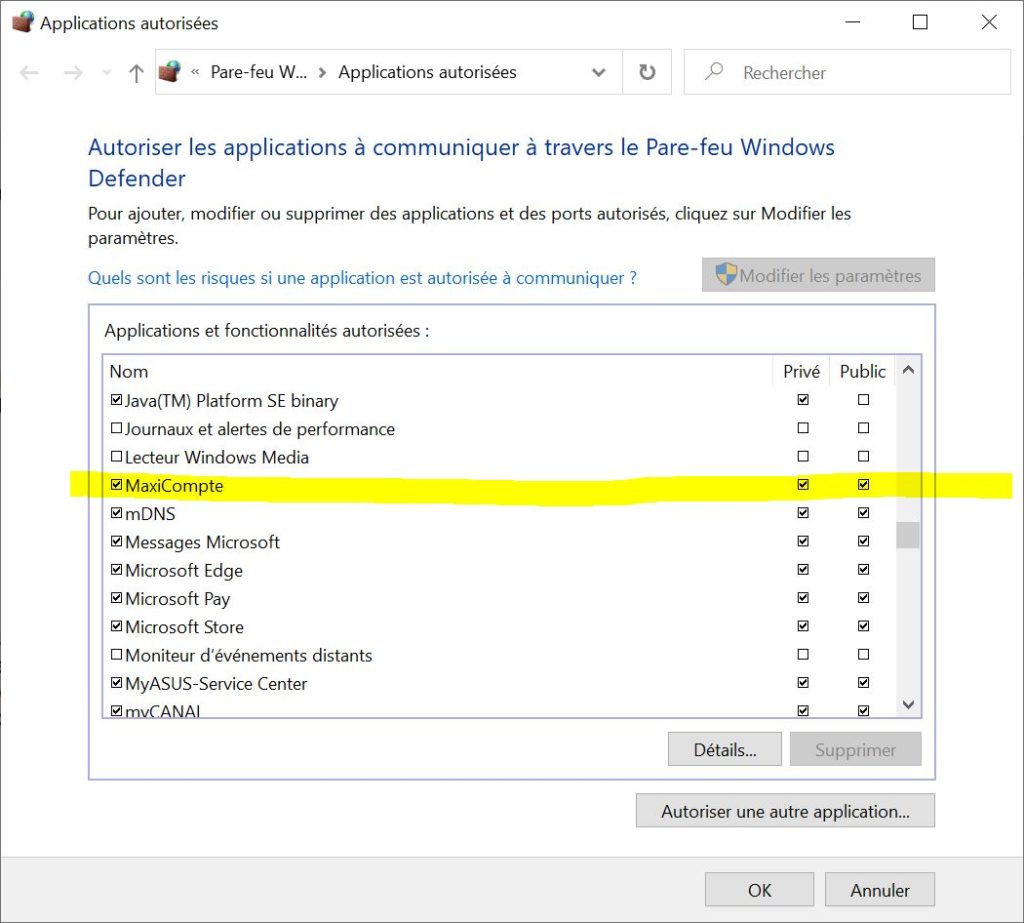Toggle the Microsoft Store name checkbox

[116, 626]
